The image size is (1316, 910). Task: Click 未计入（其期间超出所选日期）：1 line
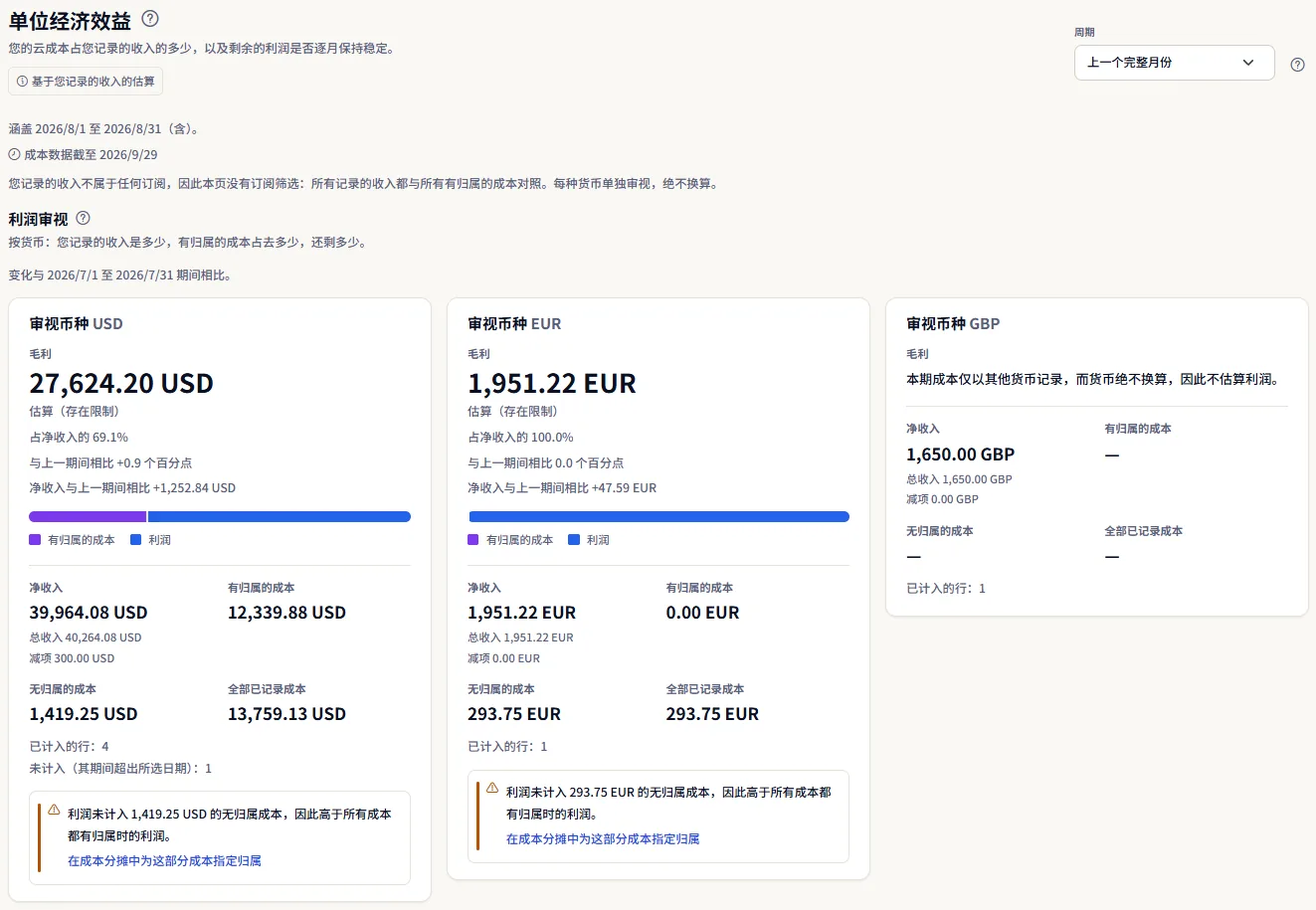click(x=120, y=769)
